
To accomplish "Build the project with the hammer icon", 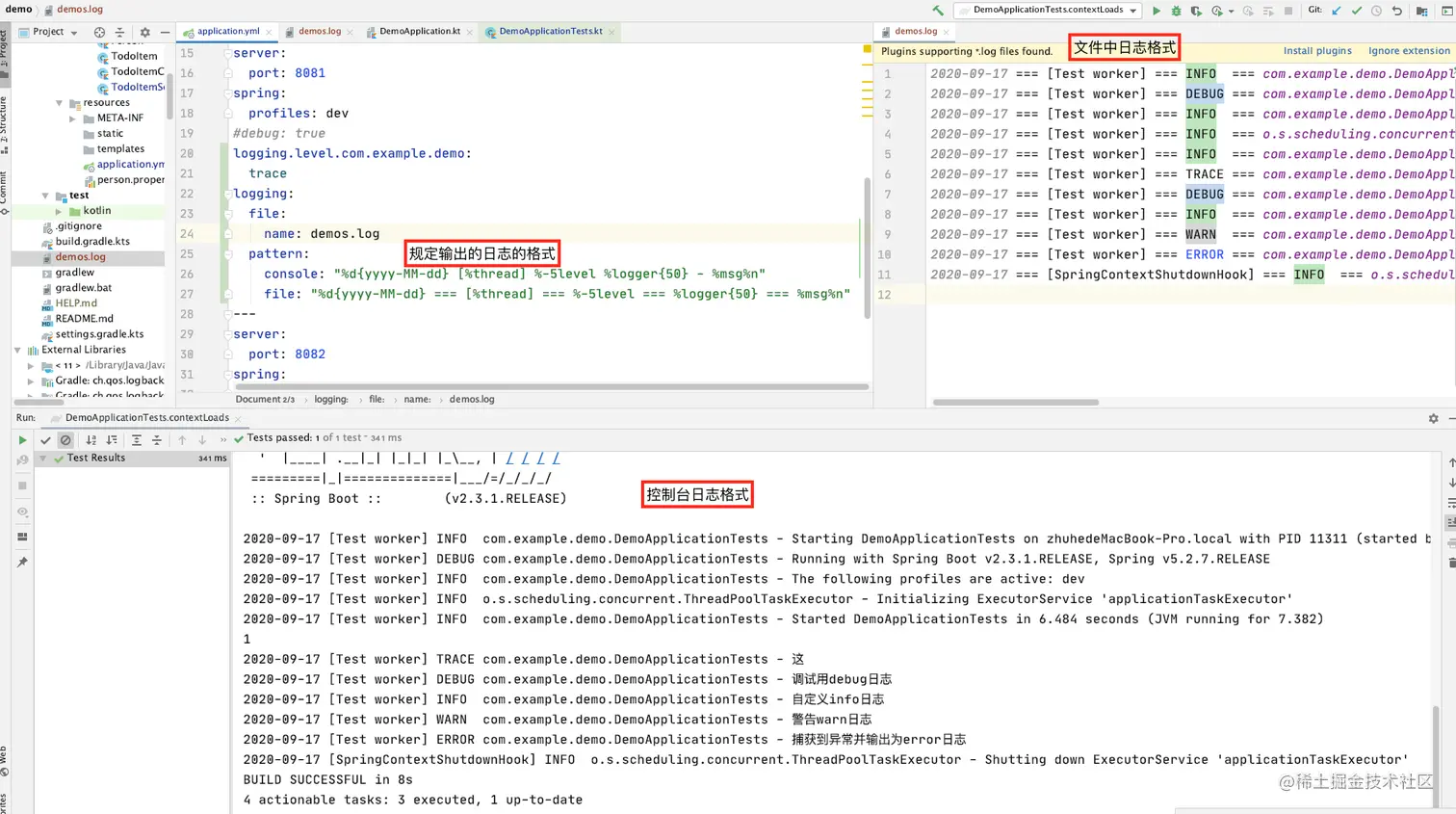I will pos(938,11).
